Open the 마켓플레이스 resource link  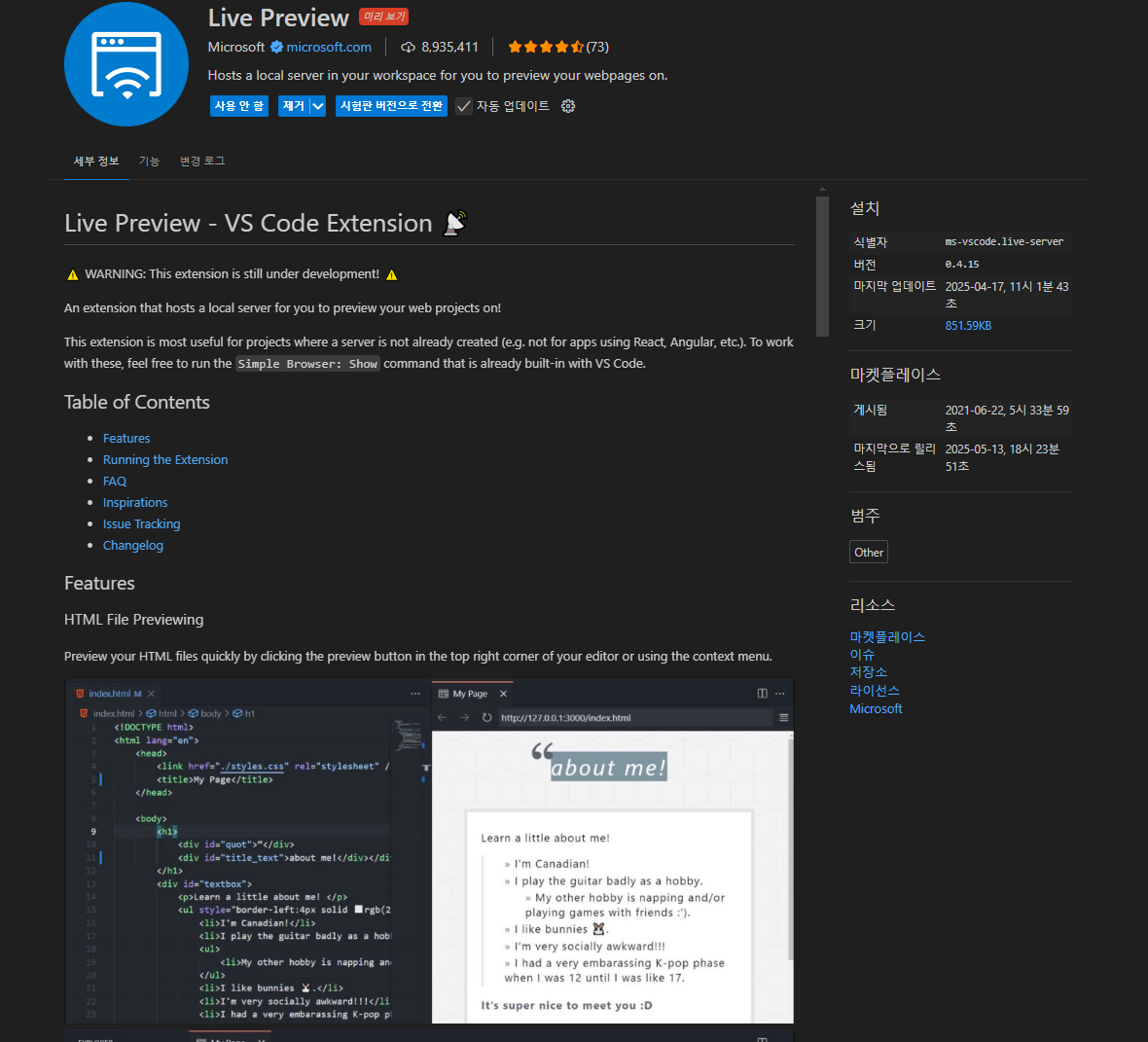(887, 637)
